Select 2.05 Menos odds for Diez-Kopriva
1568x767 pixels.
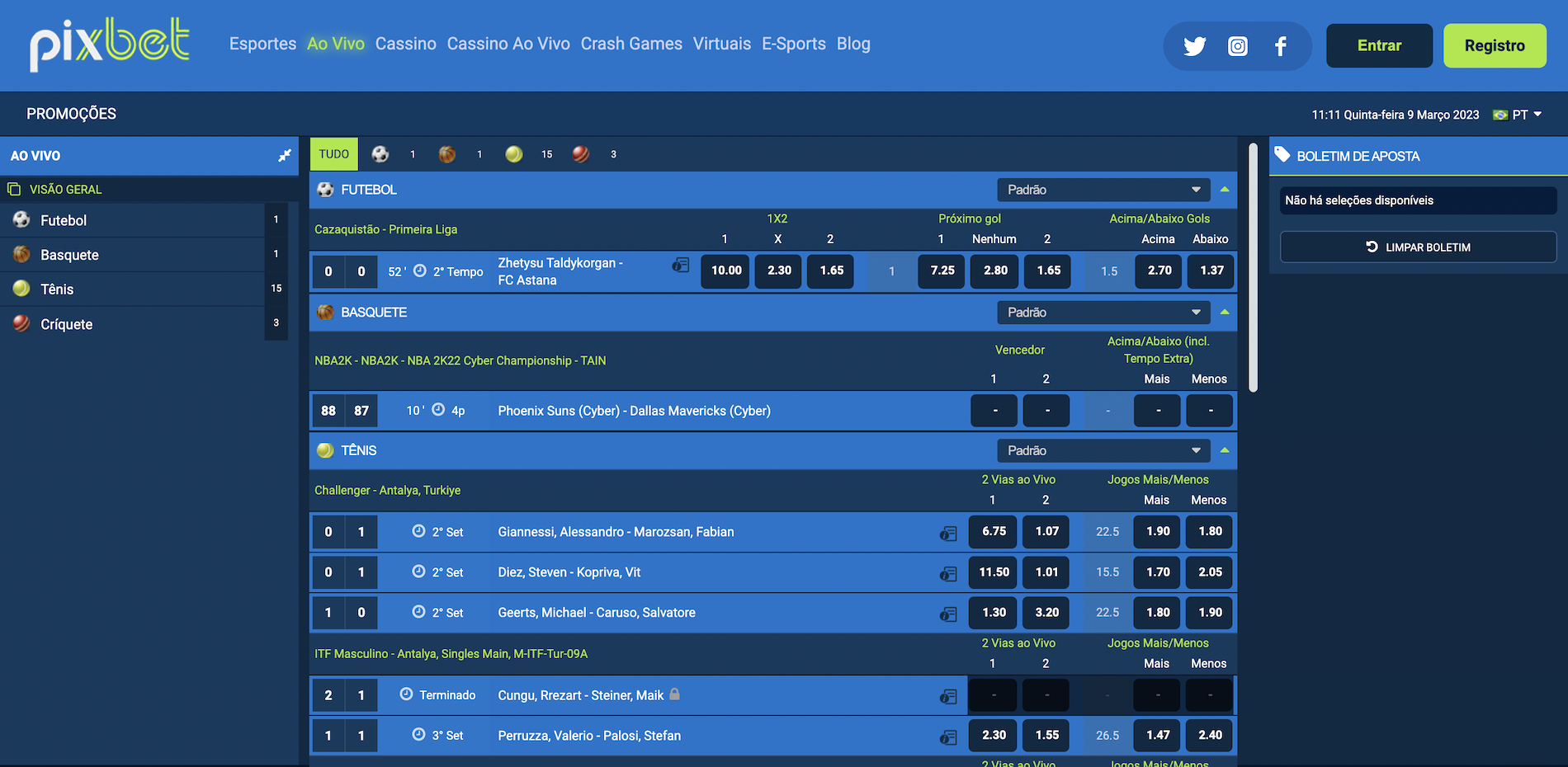tap(1210, 572)
